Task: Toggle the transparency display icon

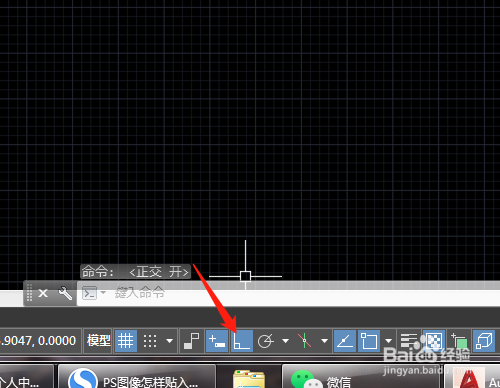Action: [x=434, y=341]
